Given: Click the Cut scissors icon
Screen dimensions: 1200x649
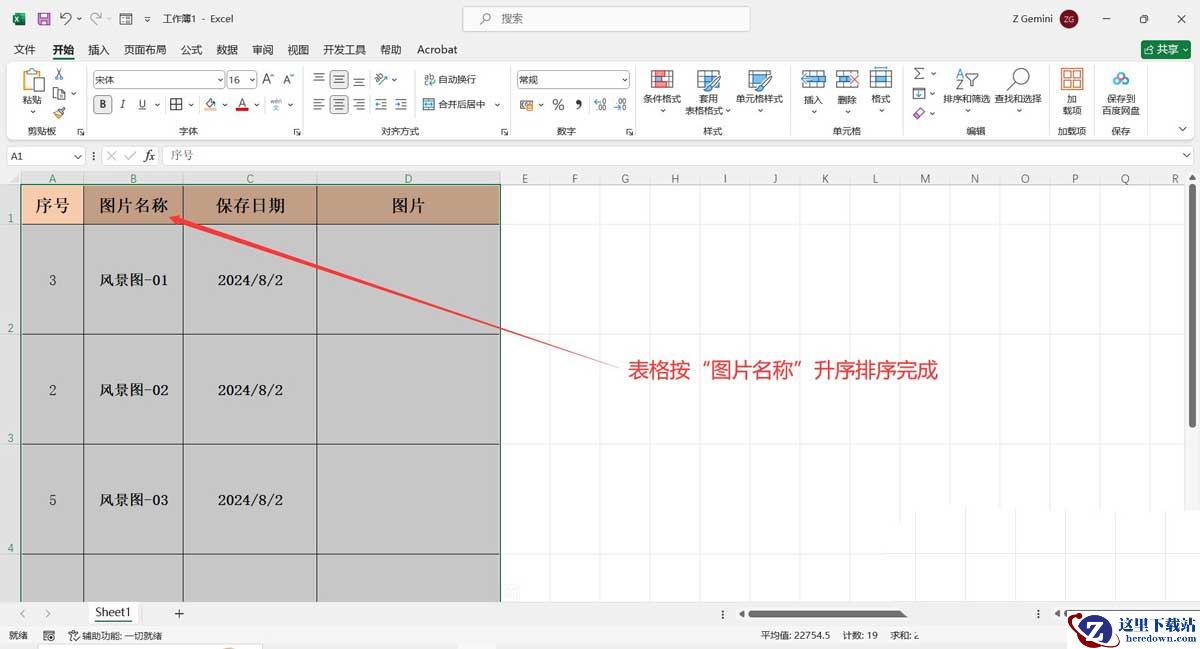Looking at the screenshot, I should point(59,74).
